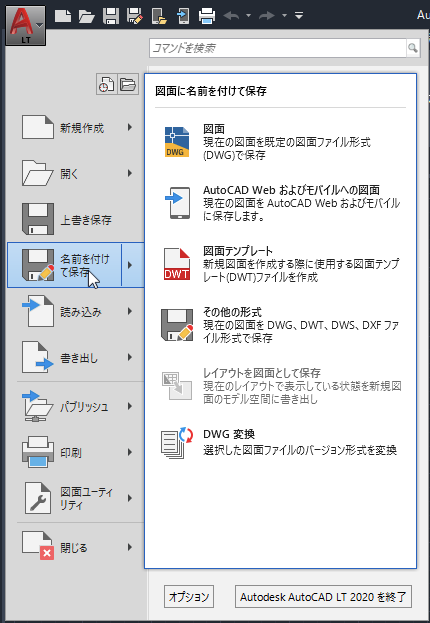Click the Save floppy icon in quick access toolbar
Viewport: 430px width, 623px height.
(x=110, y=16)
